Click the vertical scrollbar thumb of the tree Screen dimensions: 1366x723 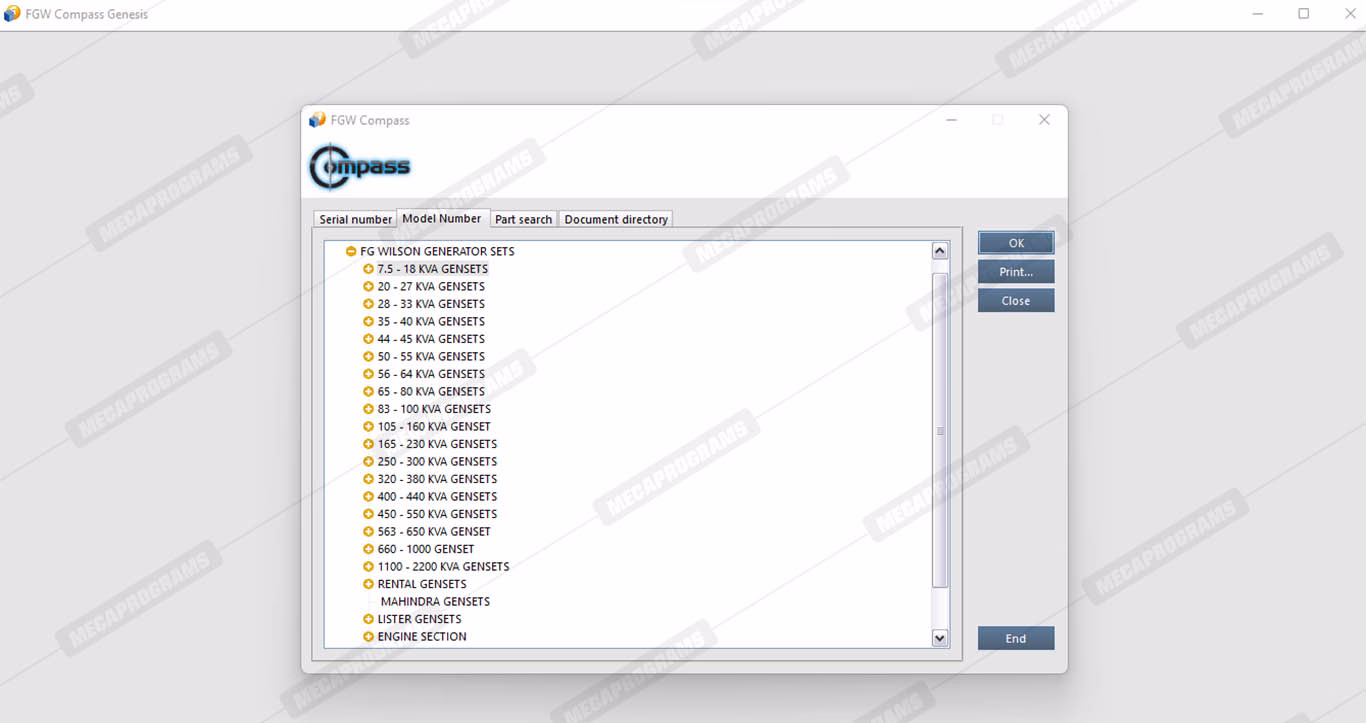pyautogui.click(x=940, y=430)
